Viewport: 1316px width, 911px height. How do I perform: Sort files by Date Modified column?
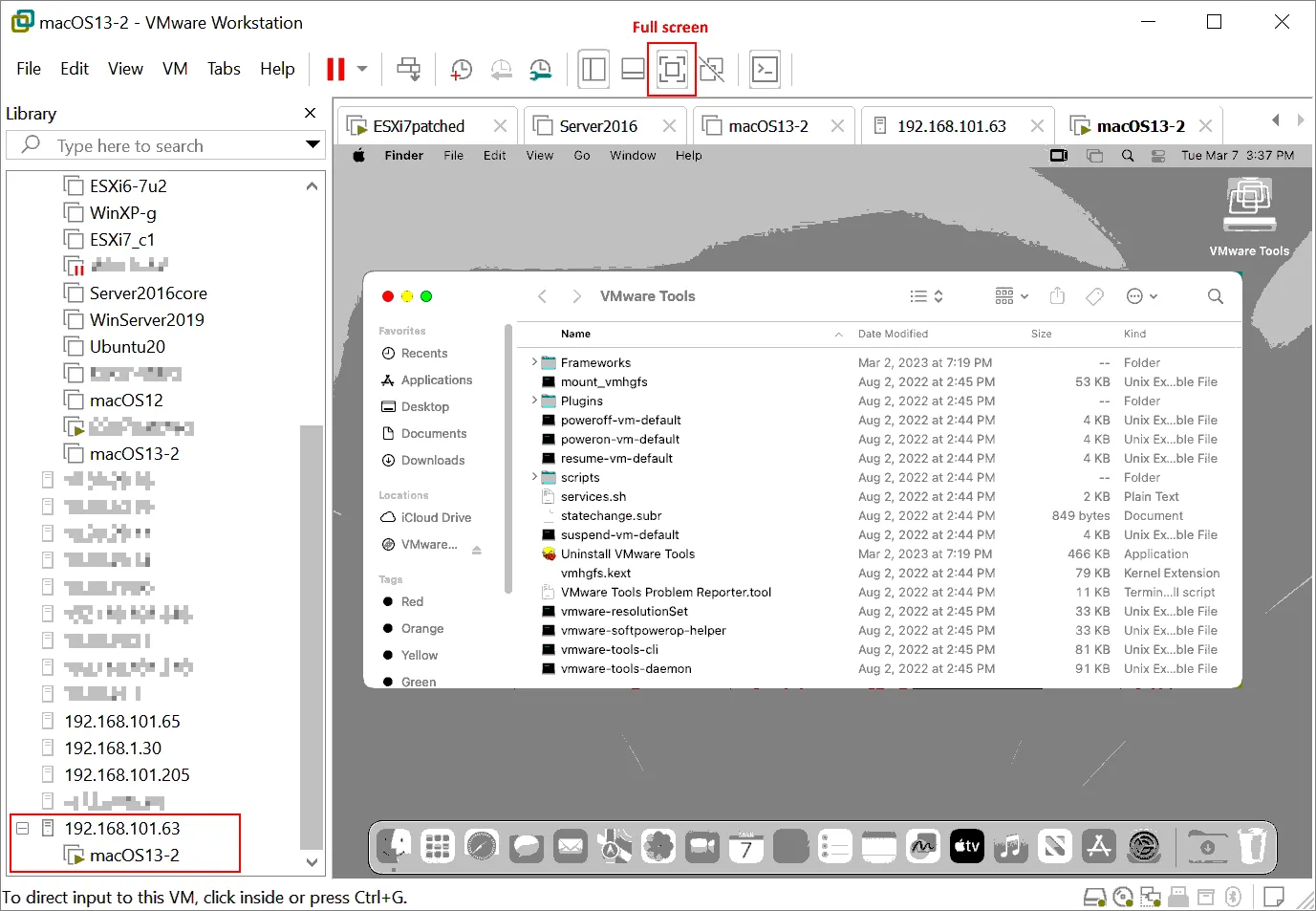pos(893,334)
